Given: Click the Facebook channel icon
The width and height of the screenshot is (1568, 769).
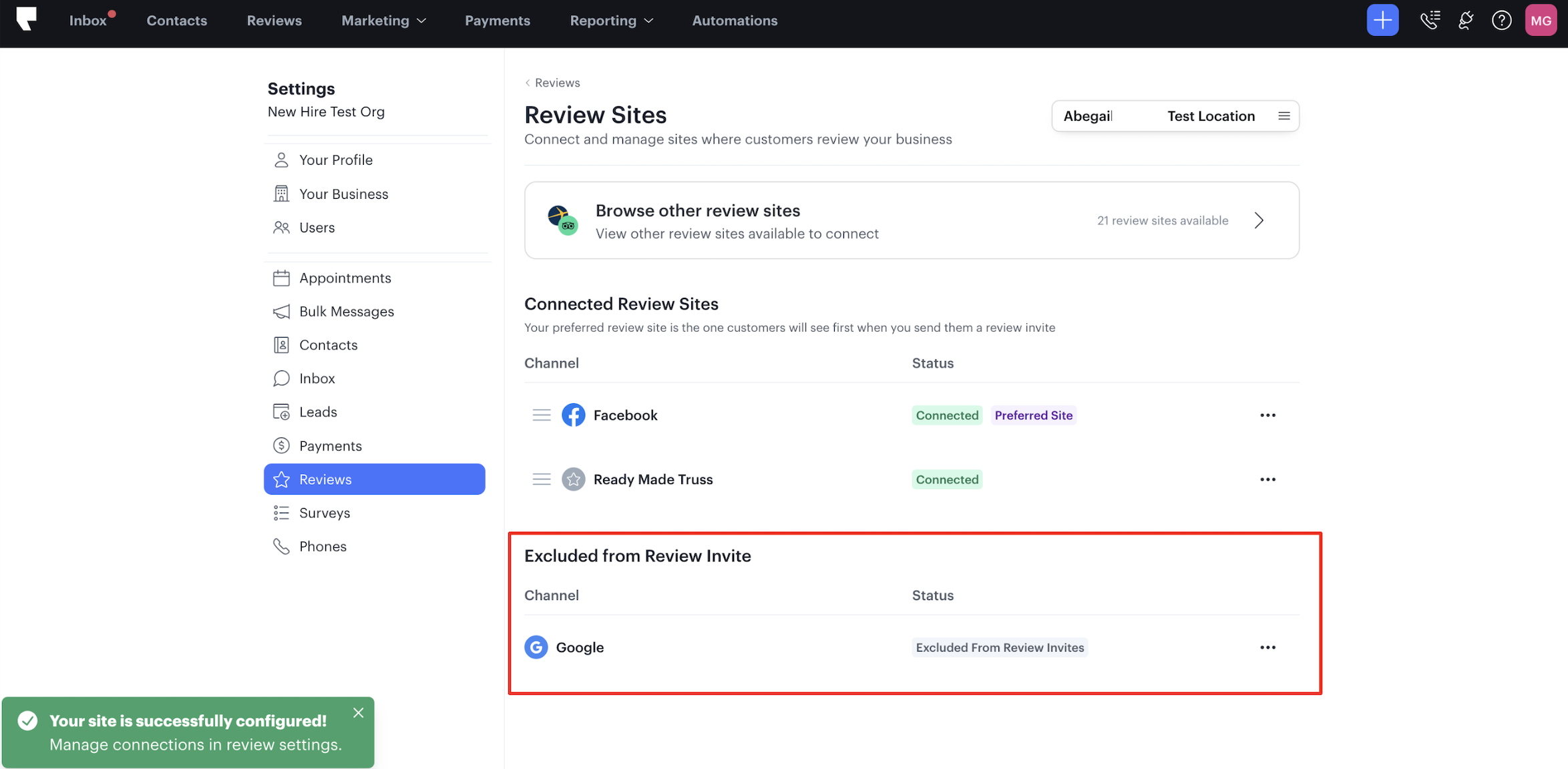Looking at the screenshot, I should [574, 415].
